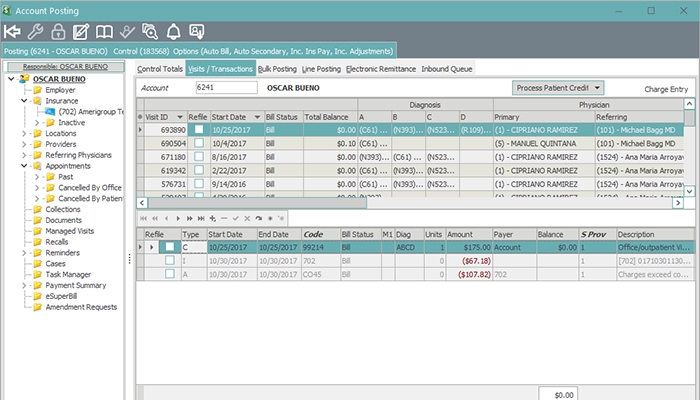Open the bell notifications icon

[173, 31]
